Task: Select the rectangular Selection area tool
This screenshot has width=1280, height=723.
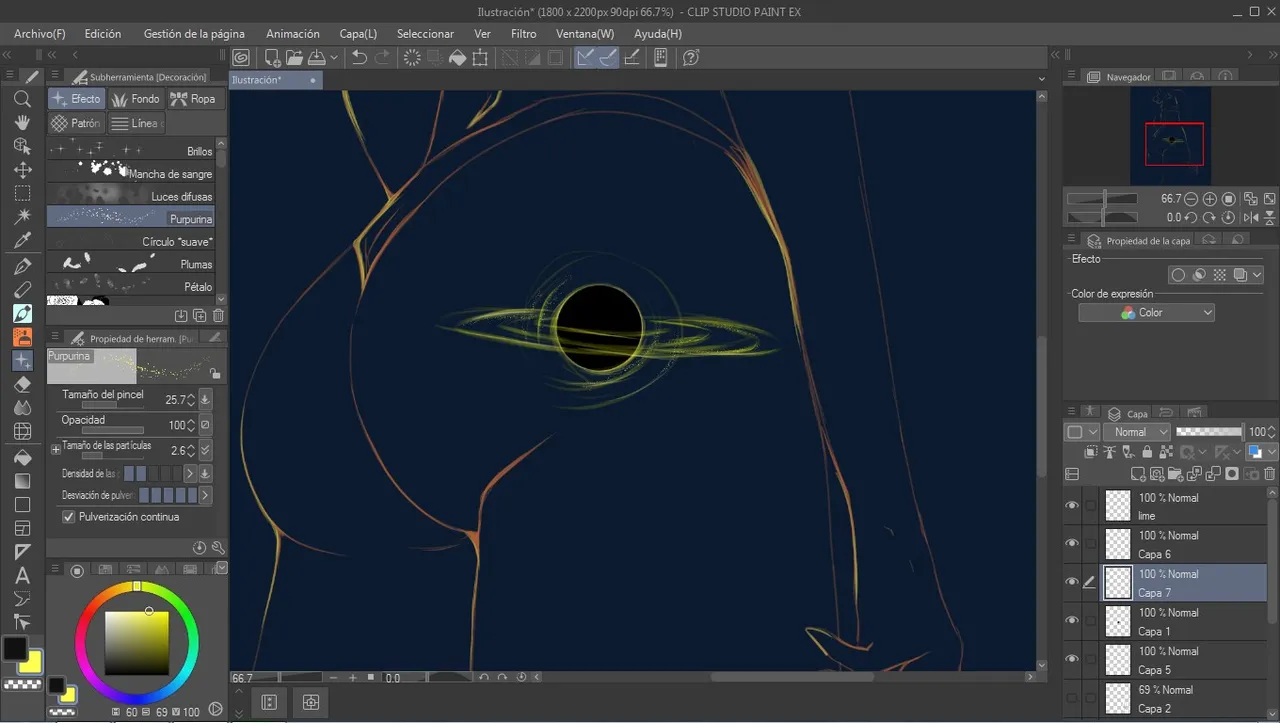Action: click(x=22, y=193)
